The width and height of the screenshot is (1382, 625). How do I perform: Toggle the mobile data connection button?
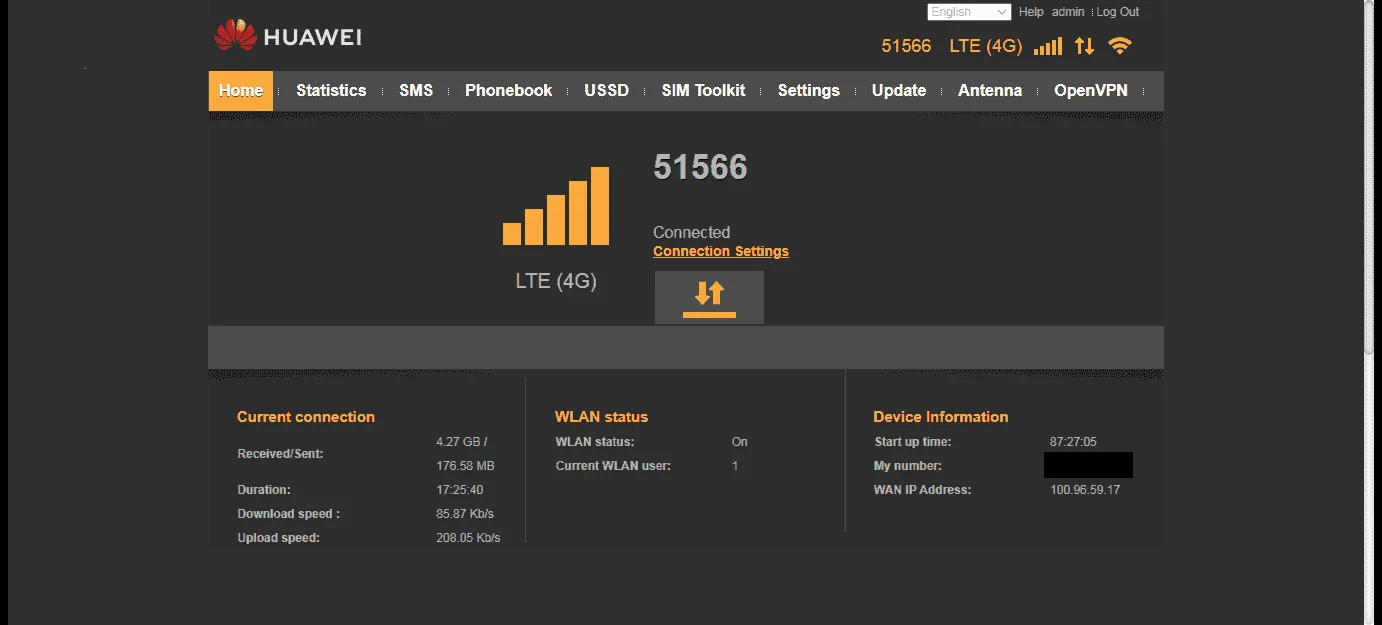click(709, 297)
